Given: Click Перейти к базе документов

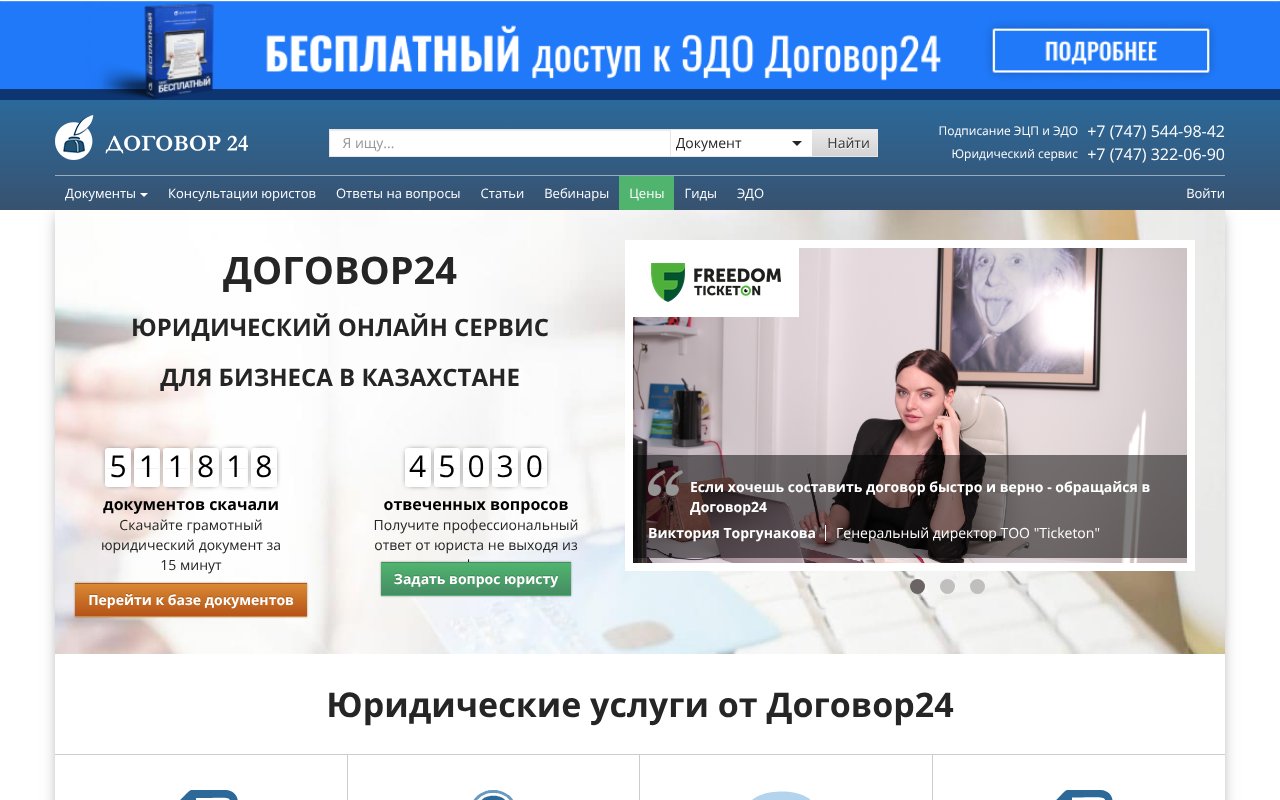Looking at the screenshot, I should click(190, 600).
